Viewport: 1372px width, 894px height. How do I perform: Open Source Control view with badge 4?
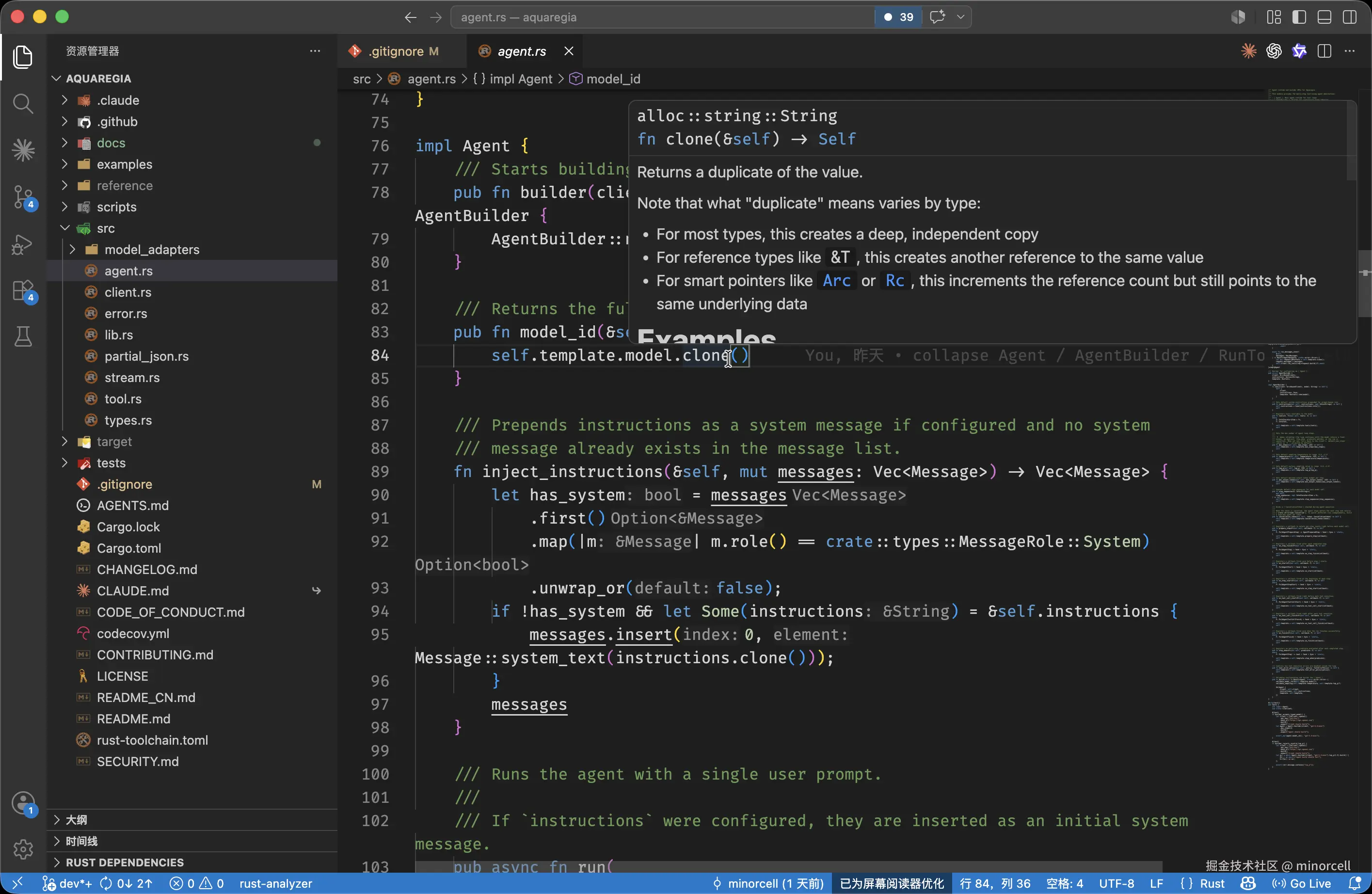[23, 197]
